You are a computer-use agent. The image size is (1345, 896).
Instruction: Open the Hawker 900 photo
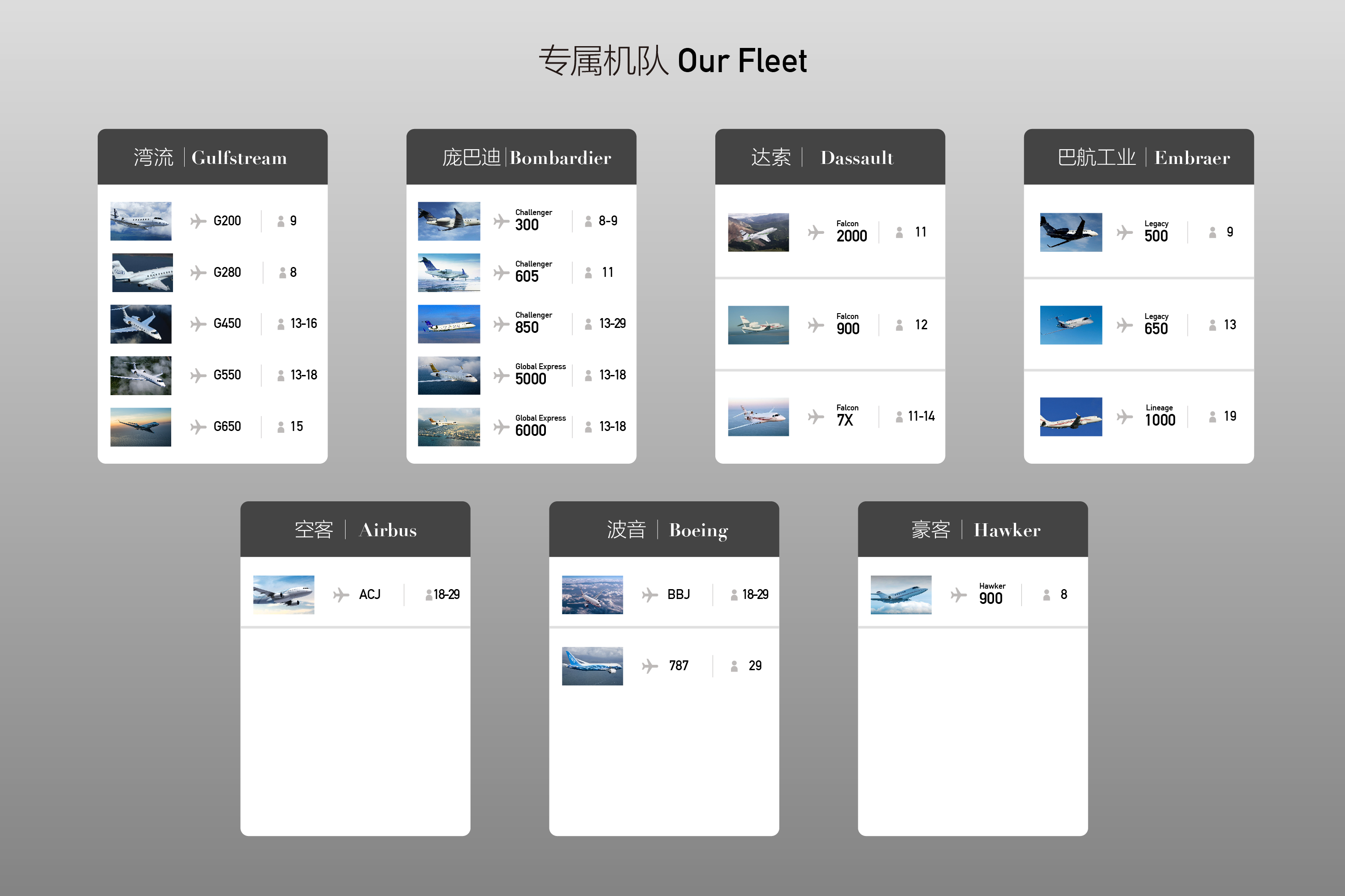point(901,595)
